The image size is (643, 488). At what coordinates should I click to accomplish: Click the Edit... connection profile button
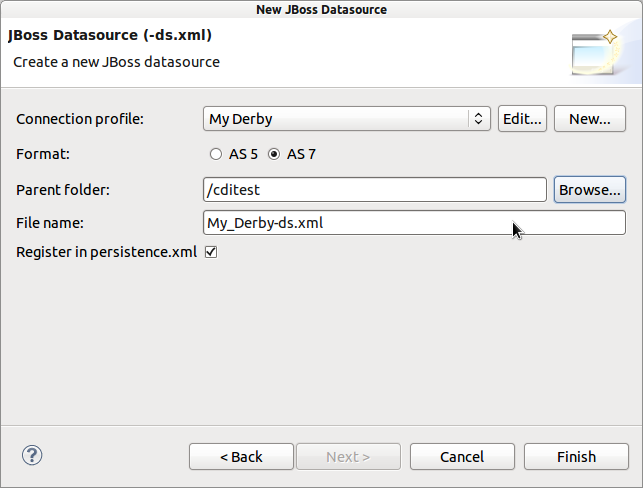point(522,119)
